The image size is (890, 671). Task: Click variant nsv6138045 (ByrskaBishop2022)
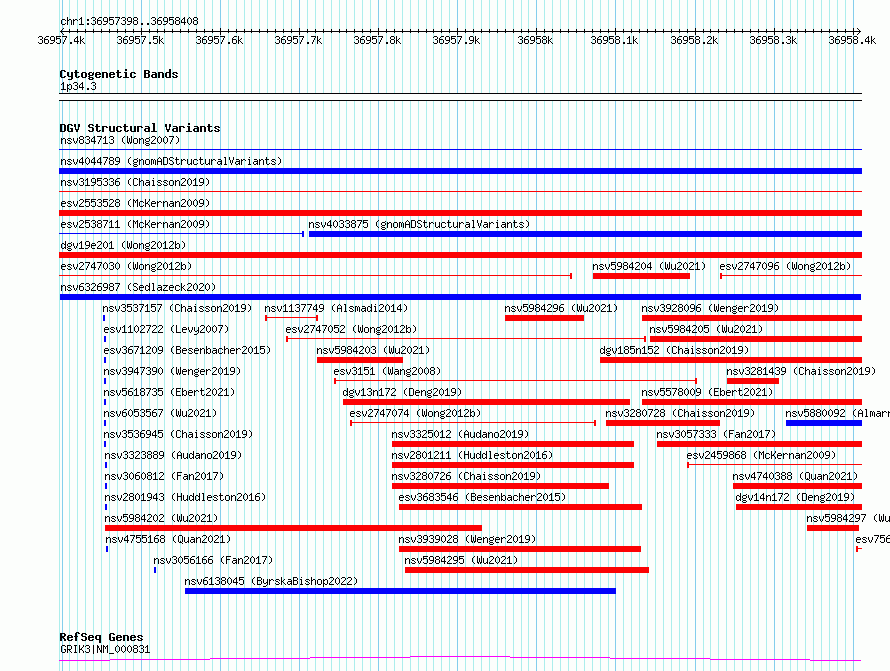[x=271, y=581]
